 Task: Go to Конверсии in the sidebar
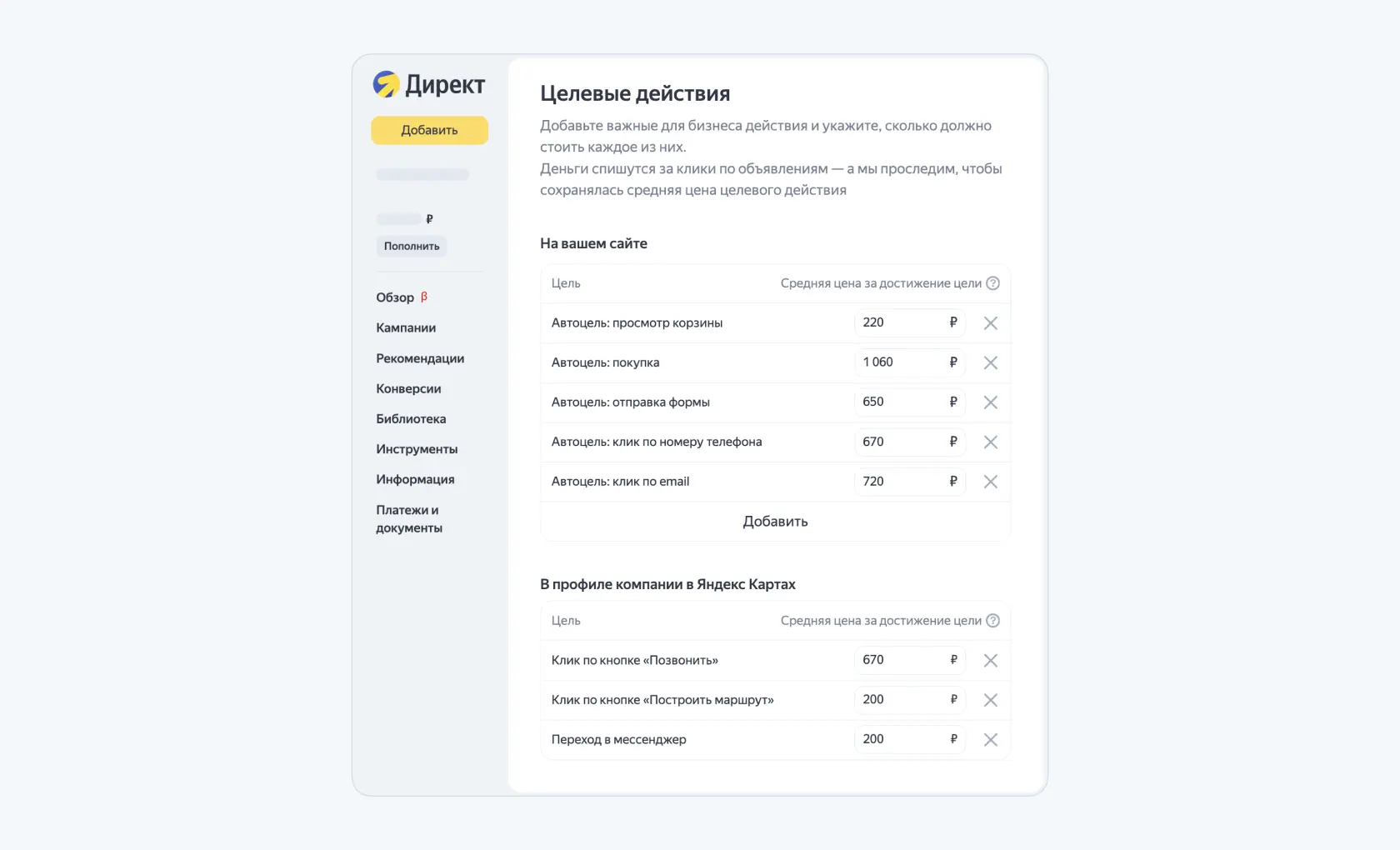[408, 388]
